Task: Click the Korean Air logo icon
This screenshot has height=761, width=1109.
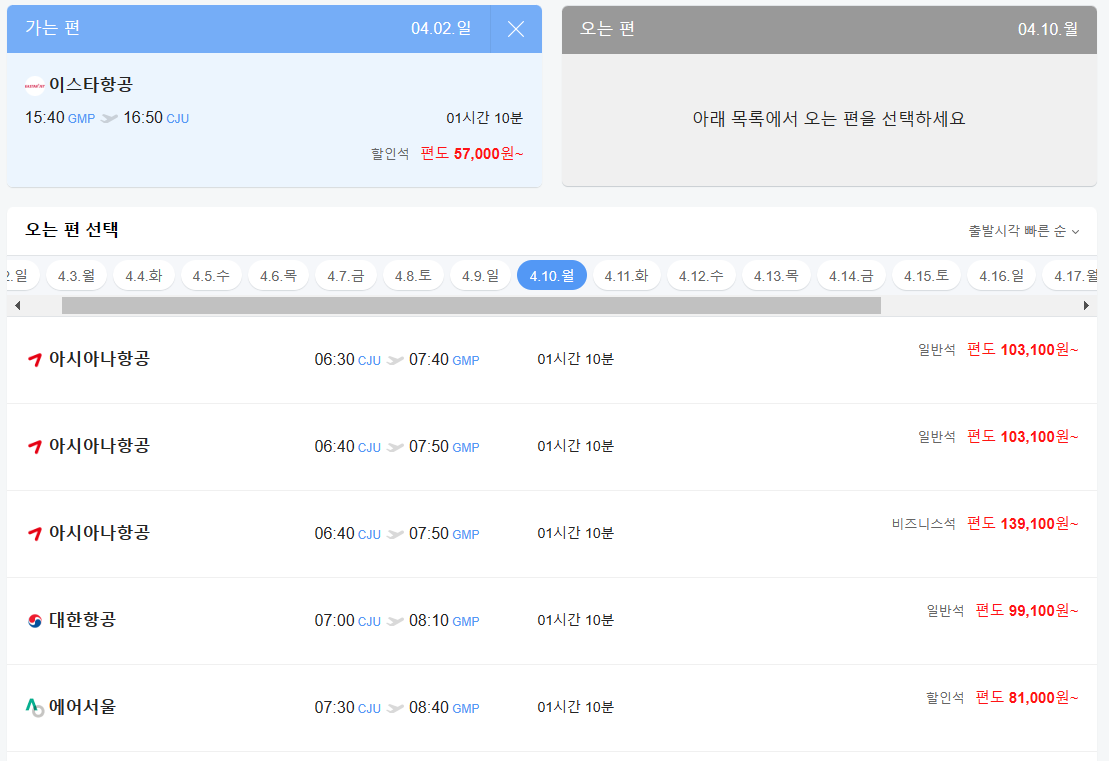Action: [x=35, y=620]
